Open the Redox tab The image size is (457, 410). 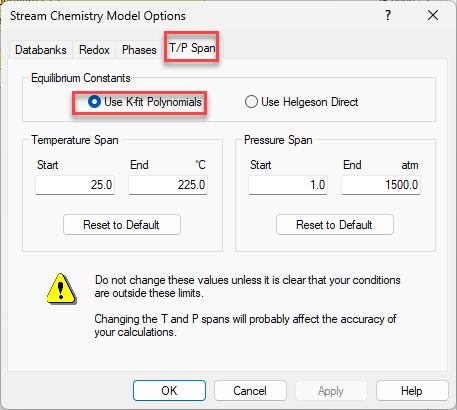(94, 50)
